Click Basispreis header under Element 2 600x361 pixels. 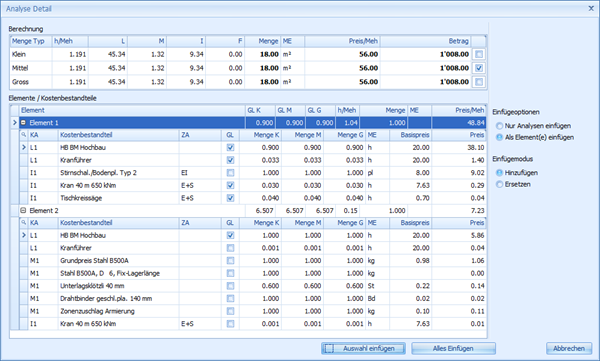pos(410,222)
